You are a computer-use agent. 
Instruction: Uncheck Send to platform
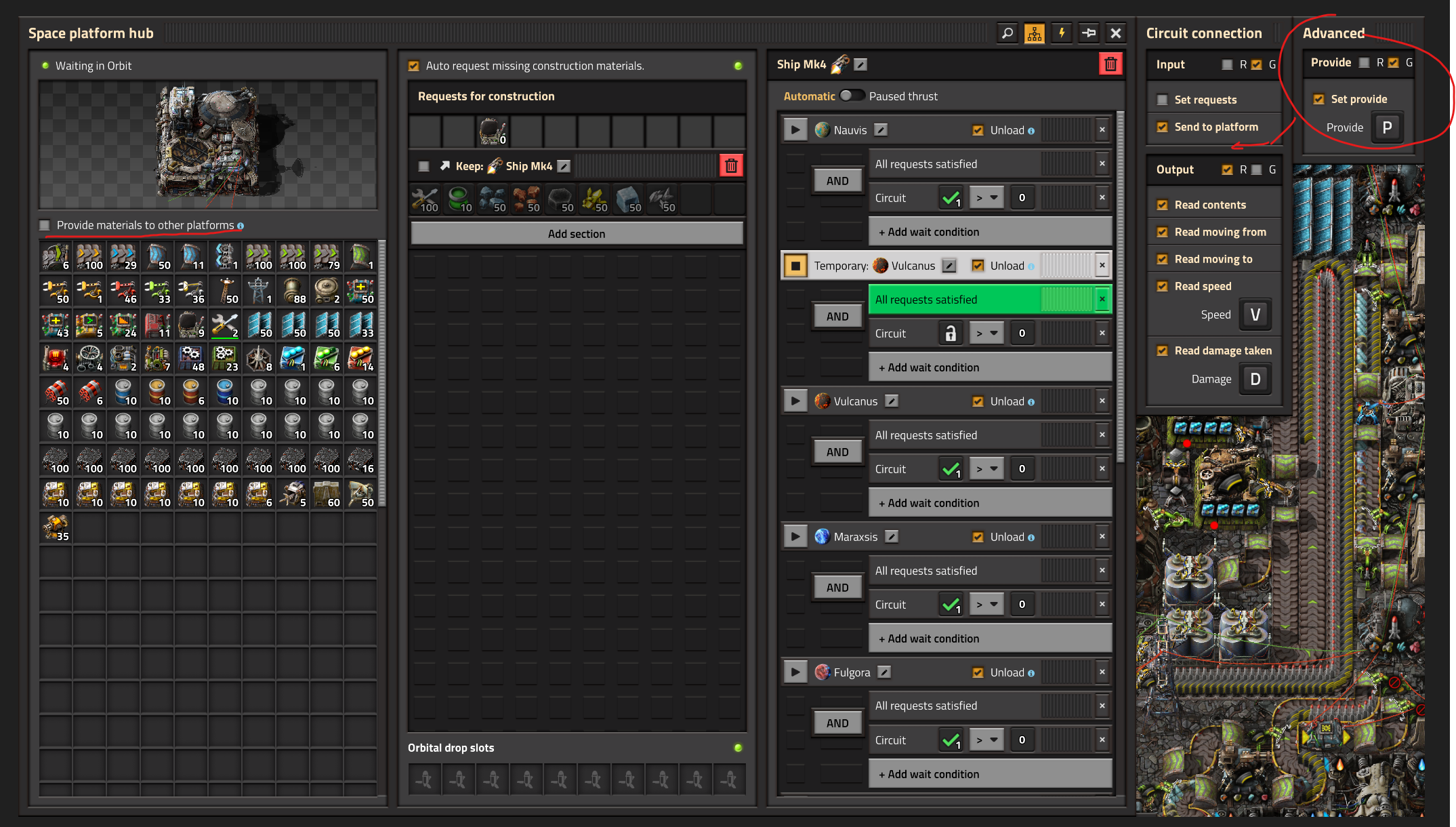coord(1163,127)
